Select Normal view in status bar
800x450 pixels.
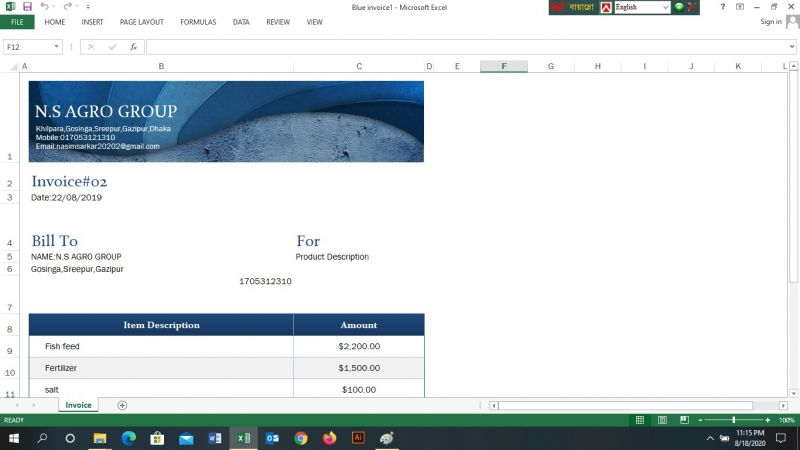pyautogui.click(x=640, y=420)
